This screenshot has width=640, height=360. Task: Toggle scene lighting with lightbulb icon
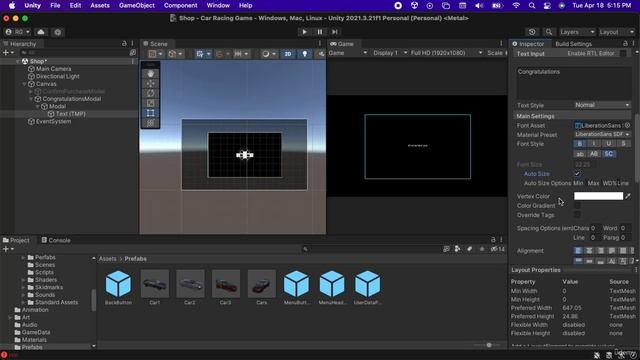pyautogui.click(x=304, y=54)
